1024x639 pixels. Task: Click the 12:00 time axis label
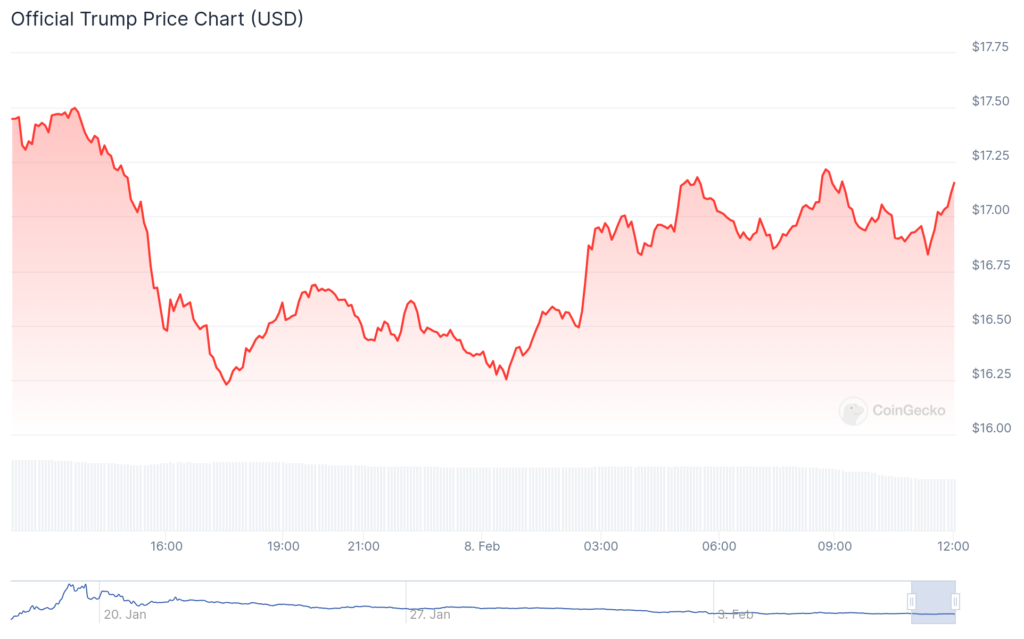point(952,546)
